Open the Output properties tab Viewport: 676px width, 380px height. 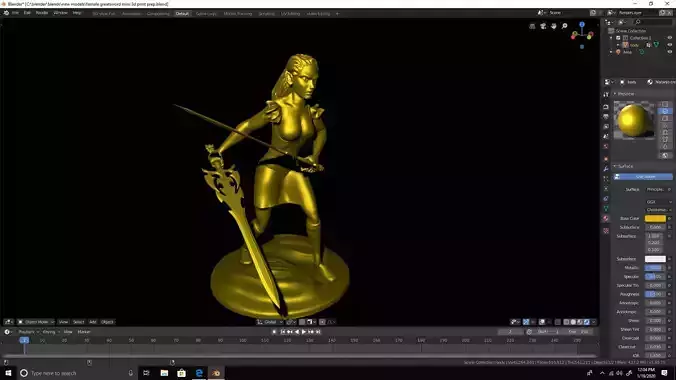[x=606, y=116]
